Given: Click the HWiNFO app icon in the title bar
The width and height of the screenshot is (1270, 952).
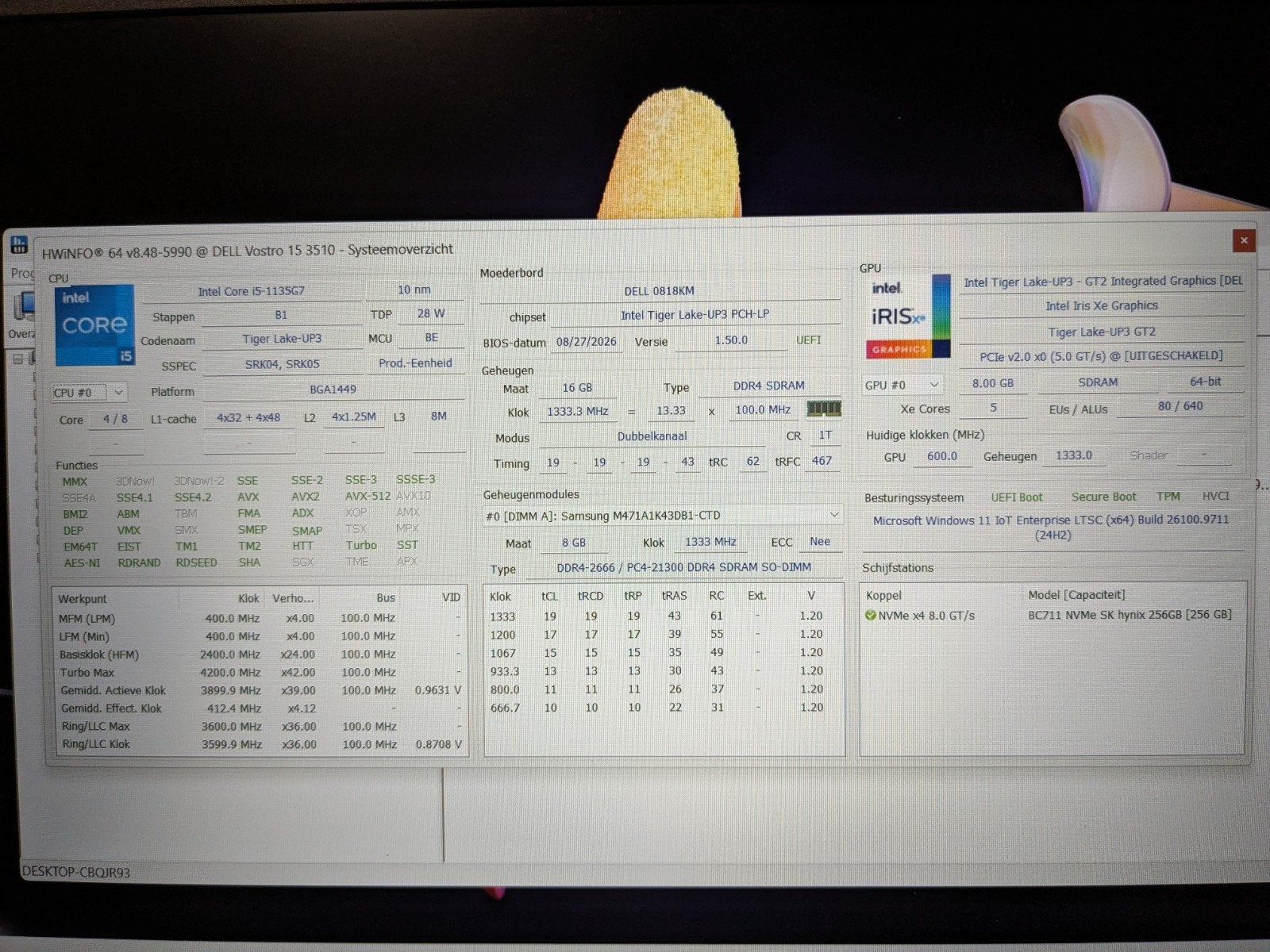Looking at the screenshot, I should 20,244.
